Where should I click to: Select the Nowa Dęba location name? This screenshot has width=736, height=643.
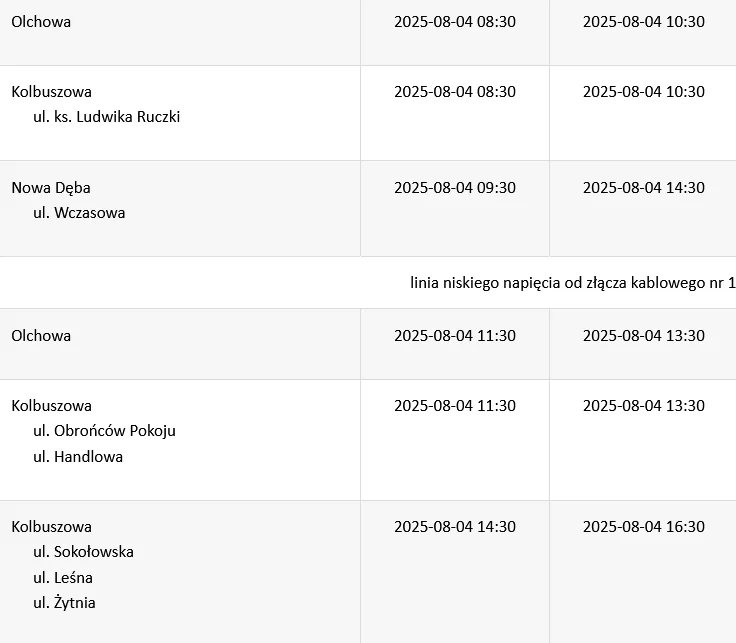[x=51, y=188]
